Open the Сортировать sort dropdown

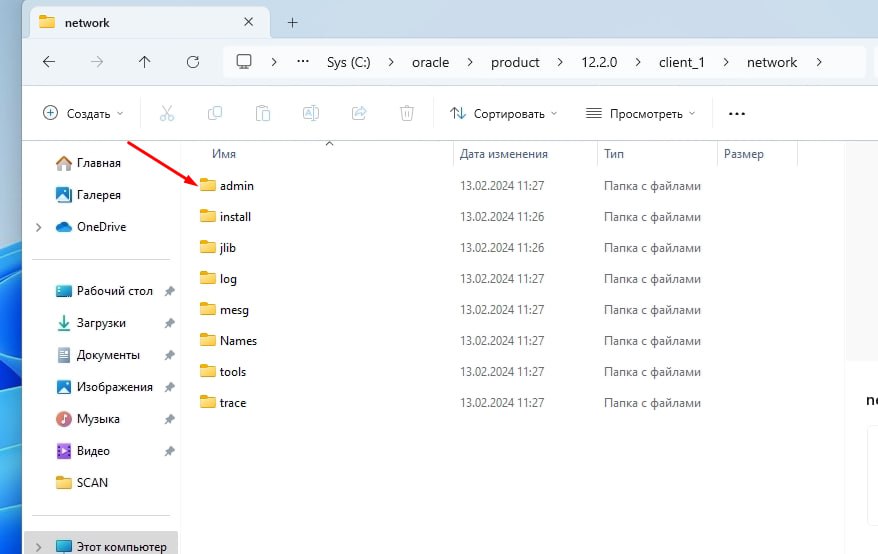pos(503,114)
